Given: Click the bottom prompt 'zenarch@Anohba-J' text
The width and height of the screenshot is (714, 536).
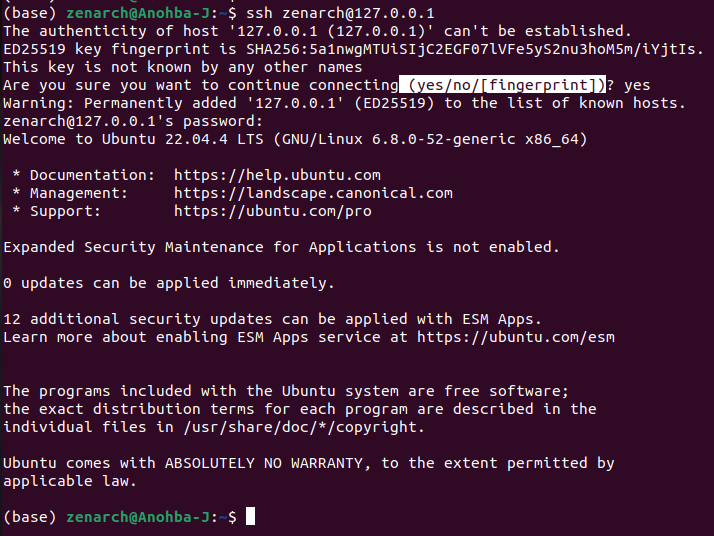Looking at the screenshot, I should pos(138,517).
